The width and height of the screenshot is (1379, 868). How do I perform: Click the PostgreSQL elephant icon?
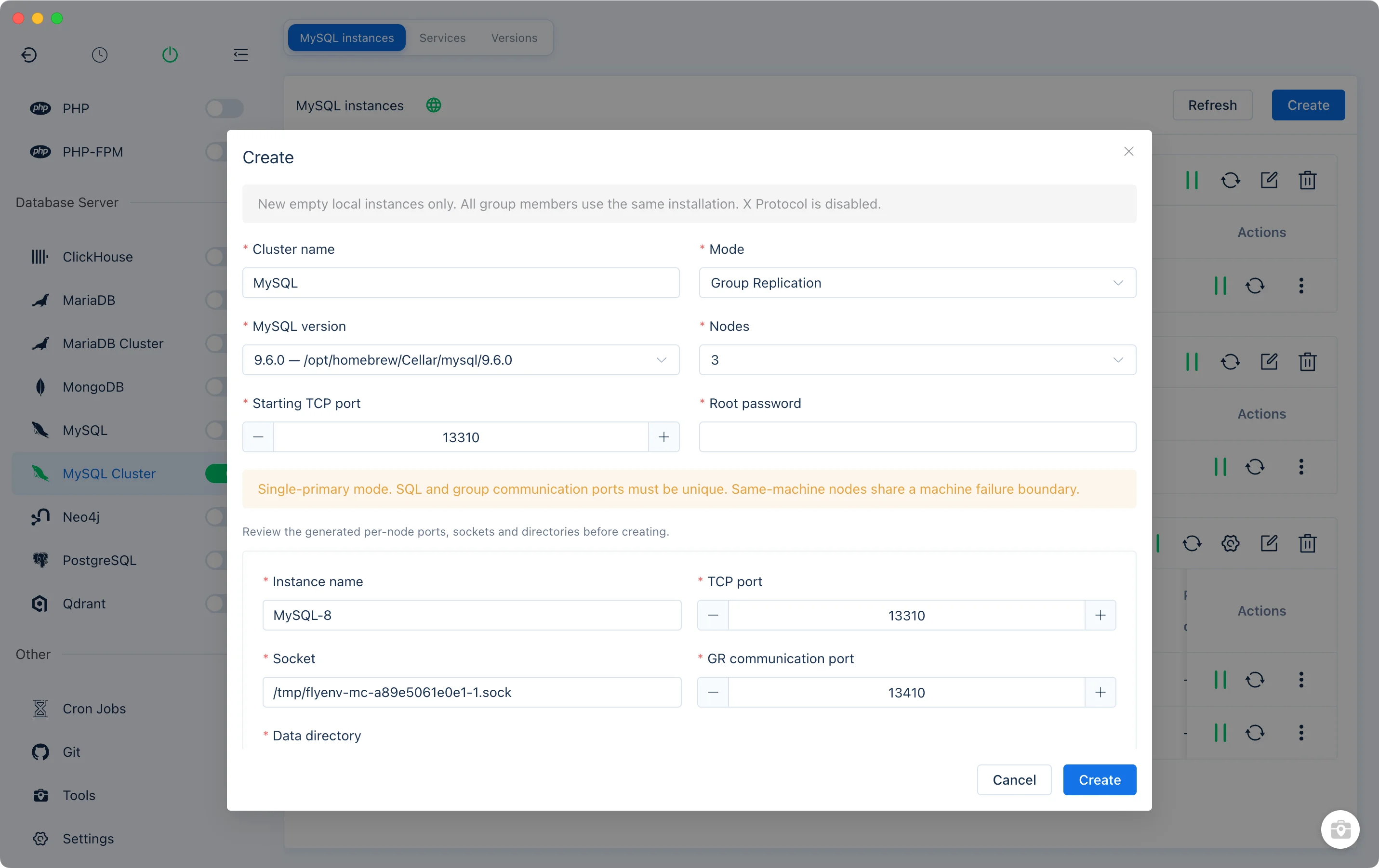40,560
